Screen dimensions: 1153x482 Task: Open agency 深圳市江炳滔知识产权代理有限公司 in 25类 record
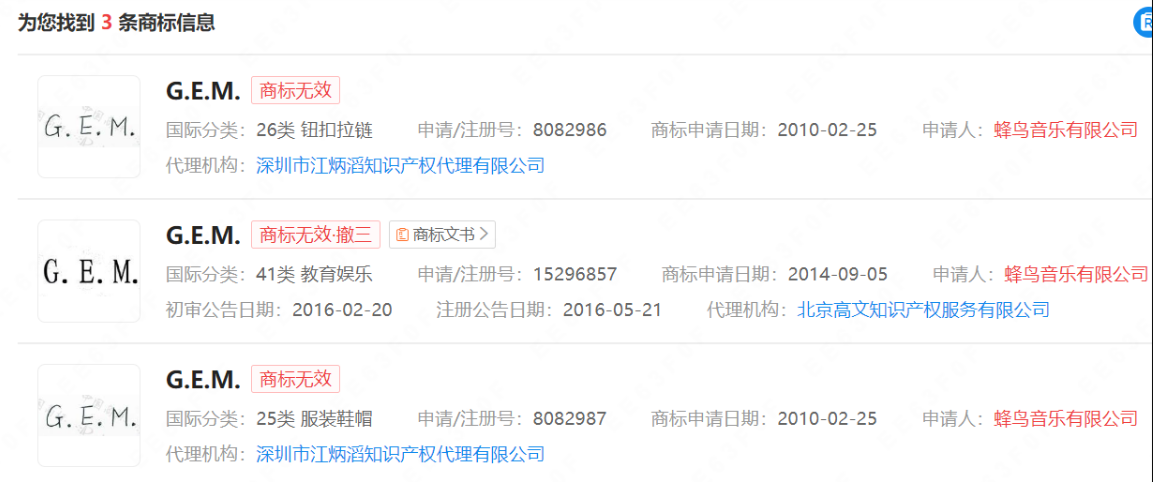[x=400, y=453]
